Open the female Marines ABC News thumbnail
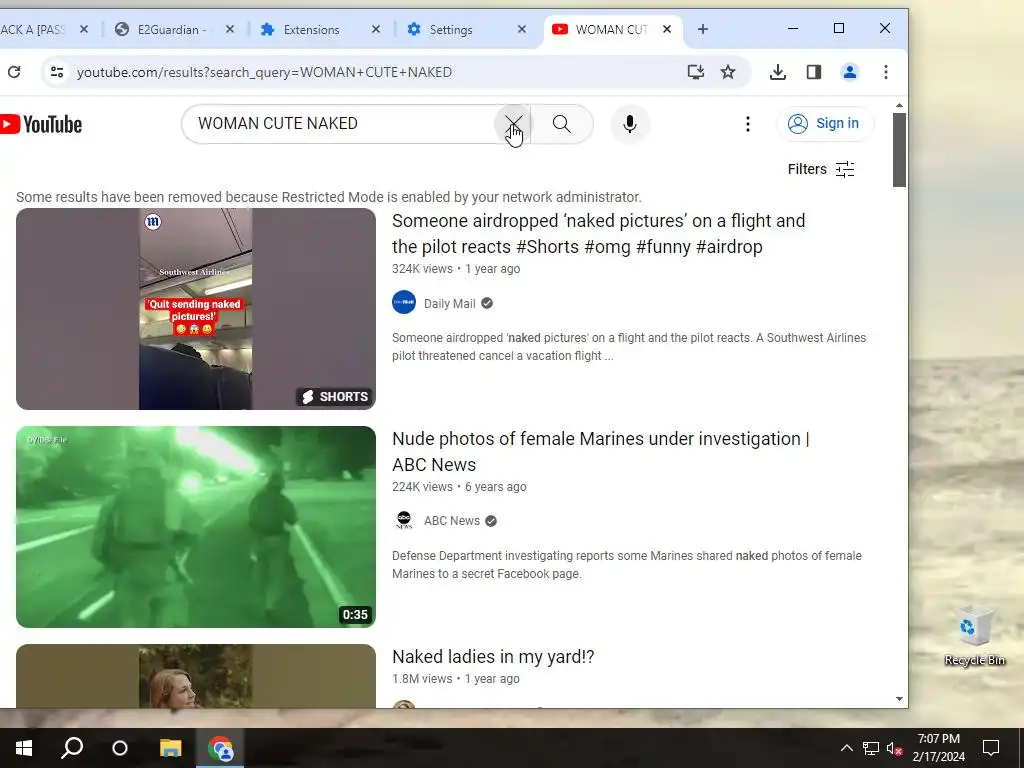The width and height of the screenshot is (1024, 768). (196, 527)
